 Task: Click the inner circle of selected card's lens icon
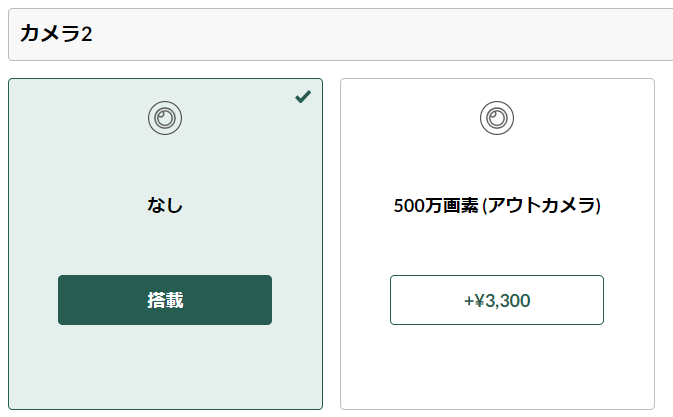pos(165,118)
